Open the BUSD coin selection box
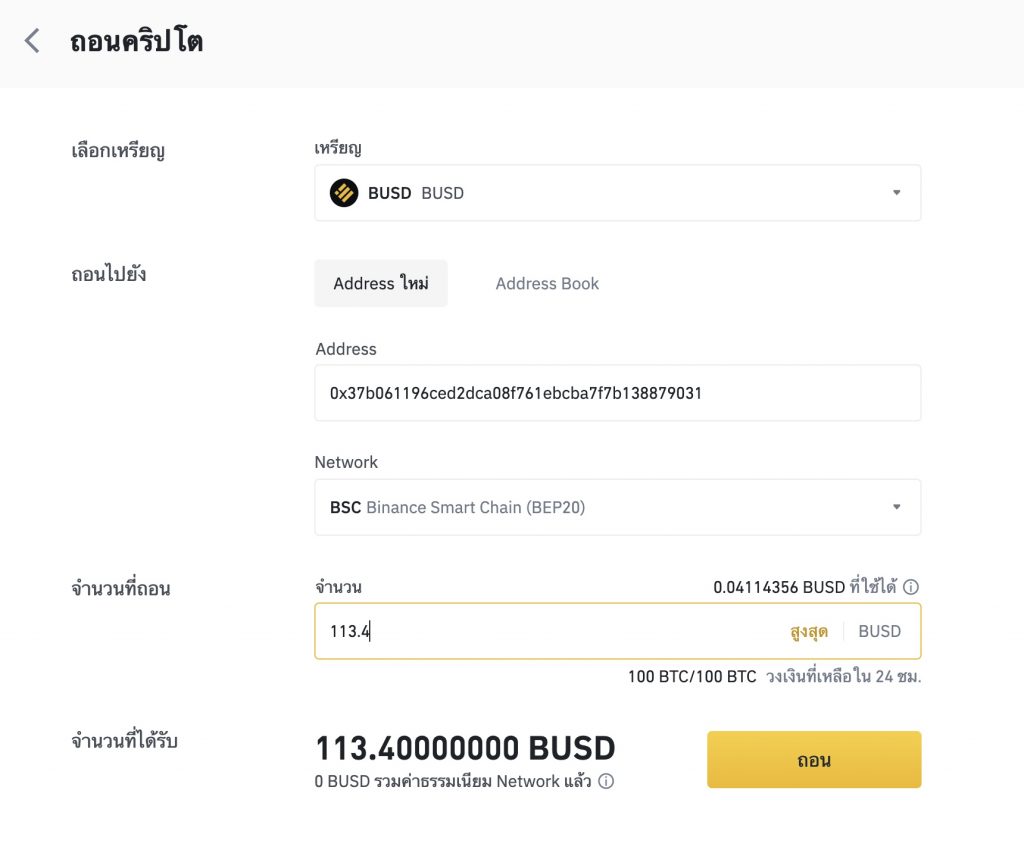 [618, 193]
